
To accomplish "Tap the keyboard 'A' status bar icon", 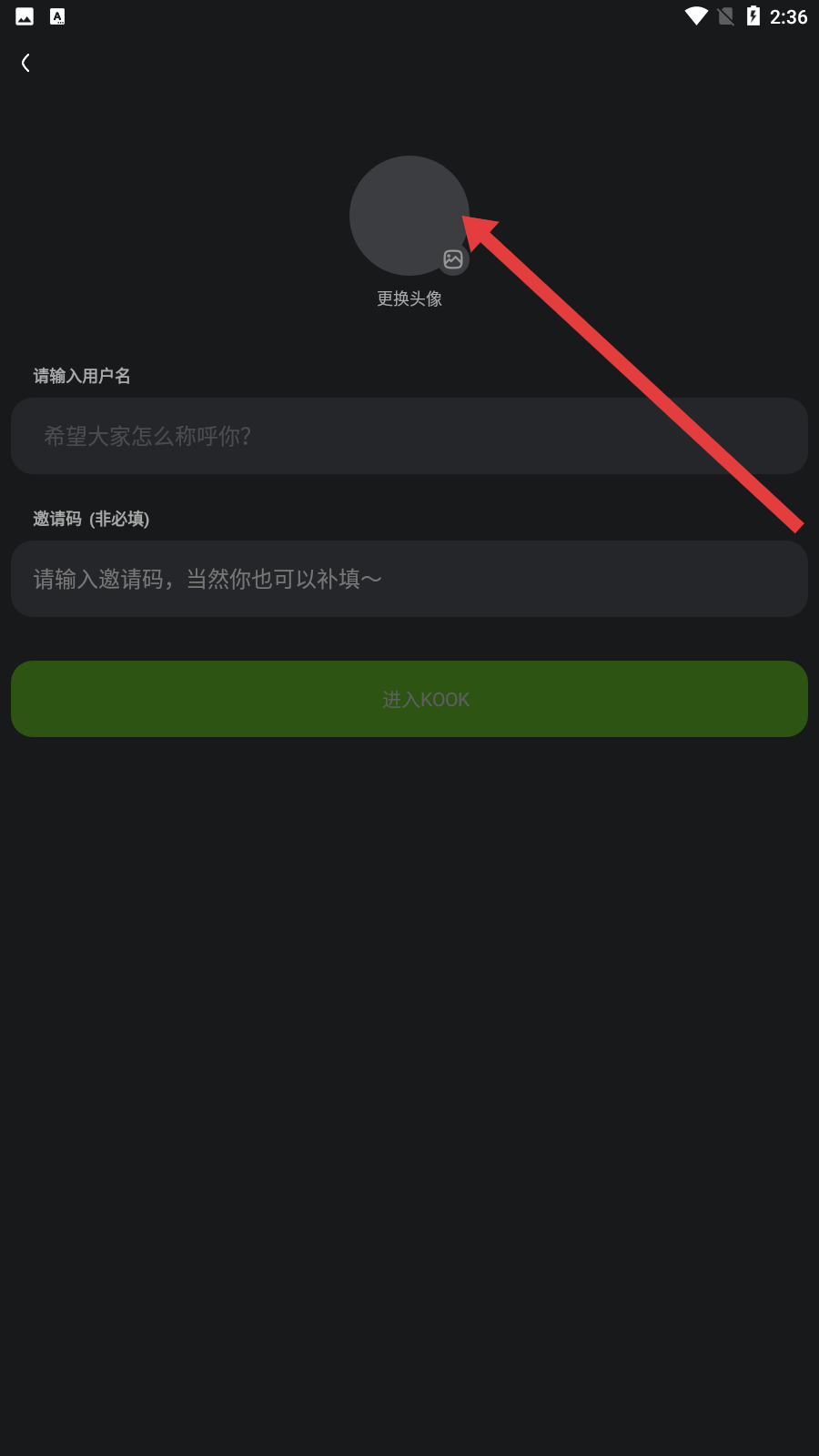I will [x=57, y=16].
